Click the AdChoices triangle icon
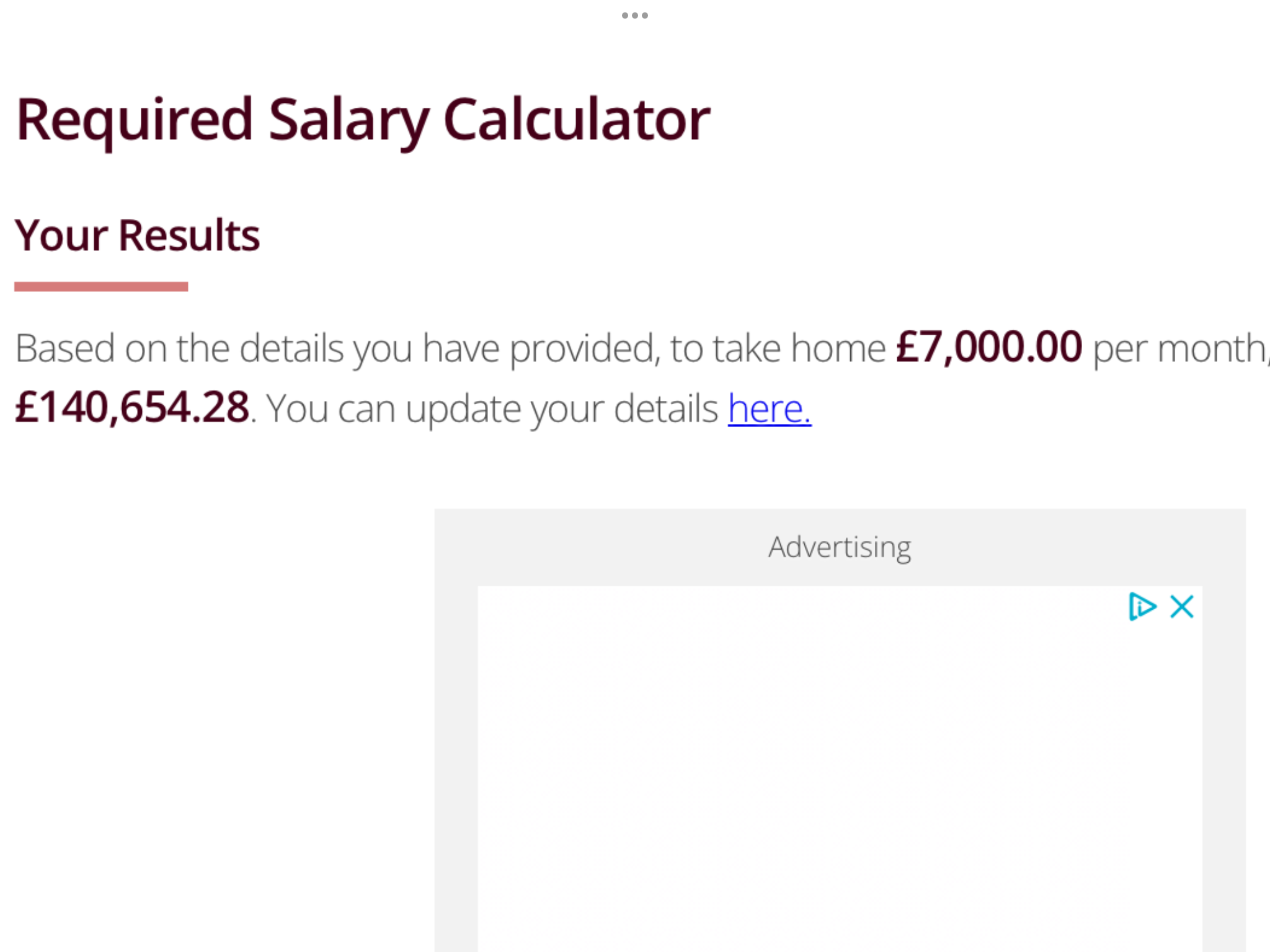 pyautogui.click(x=1142, y=606)
